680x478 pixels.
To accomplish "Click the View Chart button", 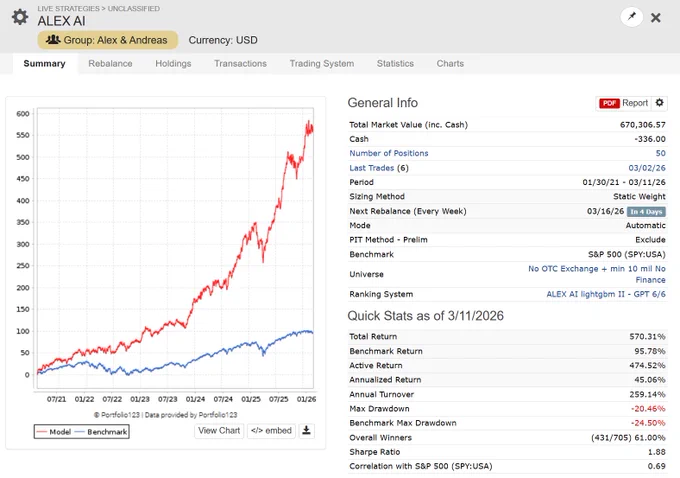I will [219, 431].
